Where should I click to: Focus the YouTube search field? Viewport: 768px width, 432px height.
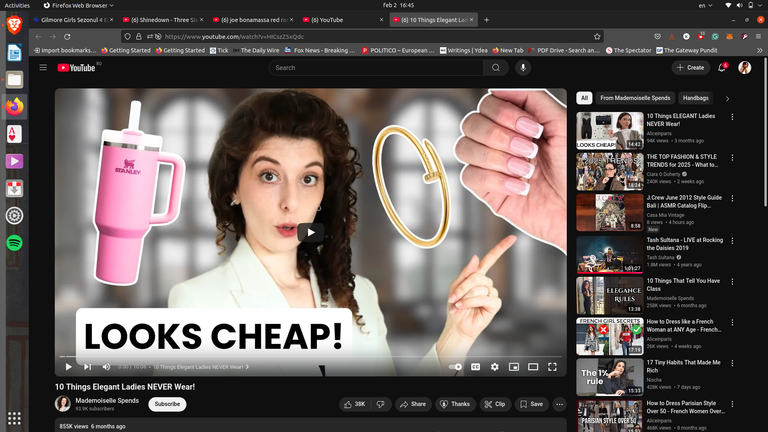376,68
